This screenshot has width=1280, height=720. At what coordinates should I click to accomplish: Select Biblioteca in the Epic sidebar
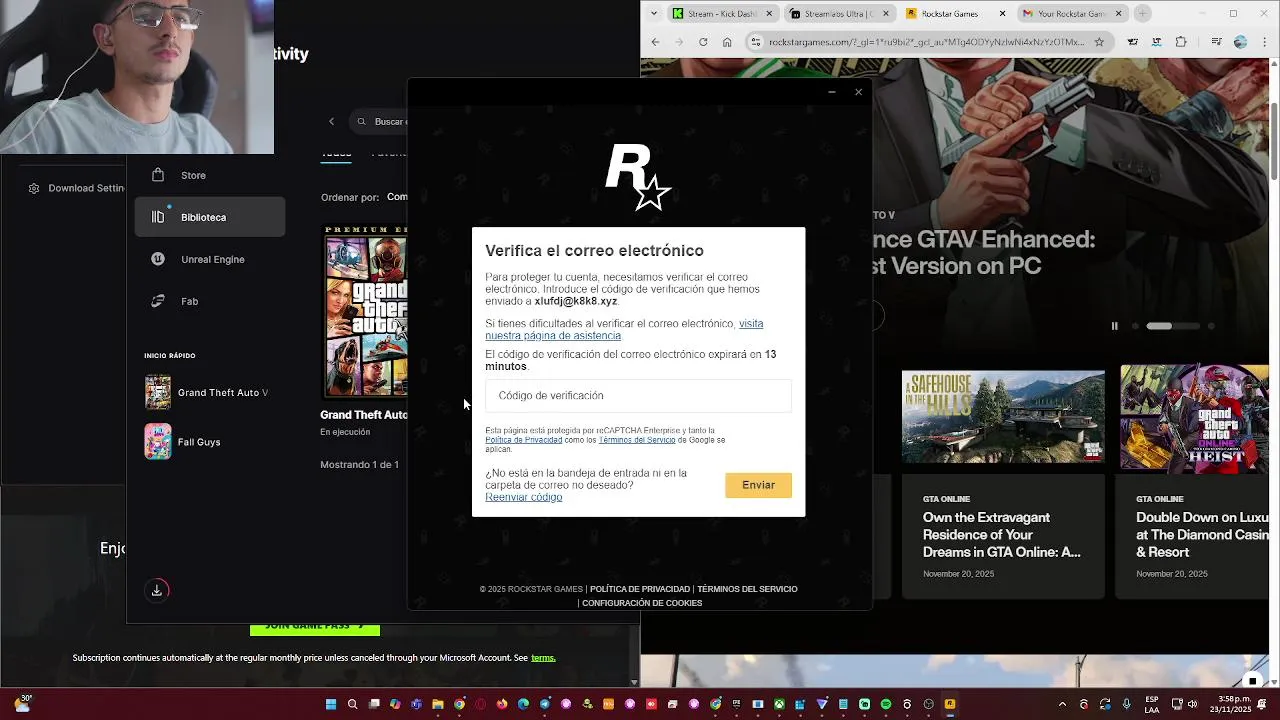[209, 217]
